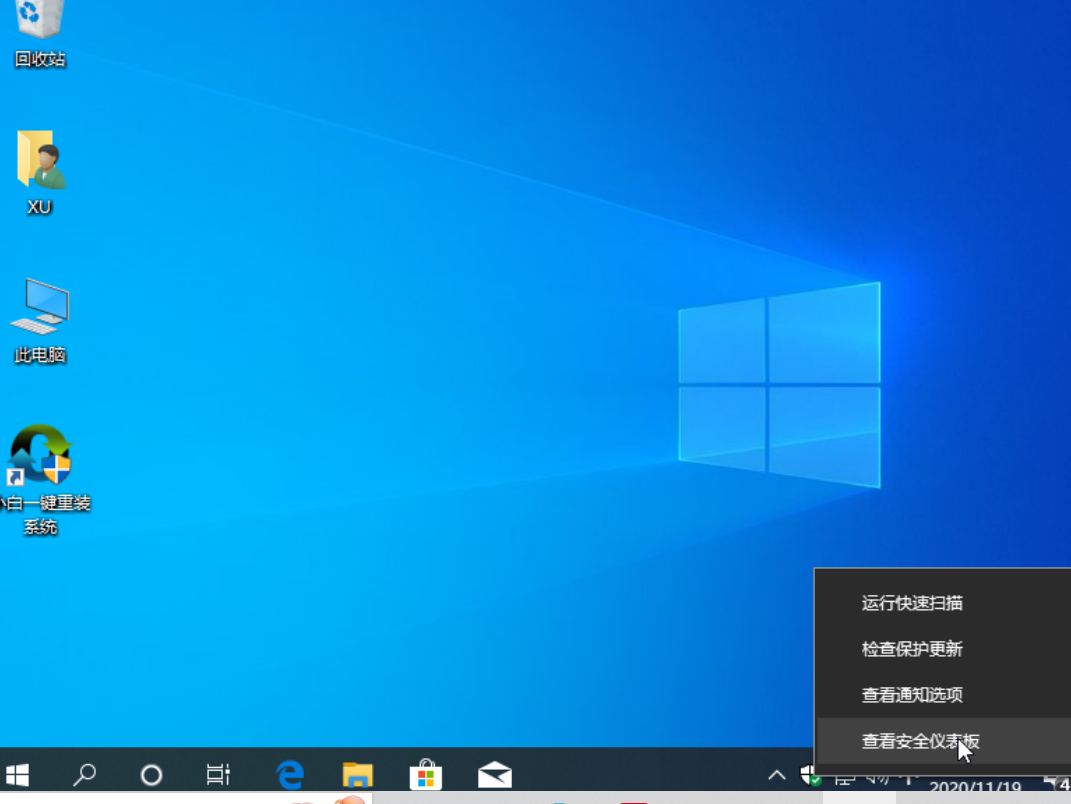Launch Cortana from the taskbar circle
Viewport: 1071px width, 804px height.
click(151, 774)
